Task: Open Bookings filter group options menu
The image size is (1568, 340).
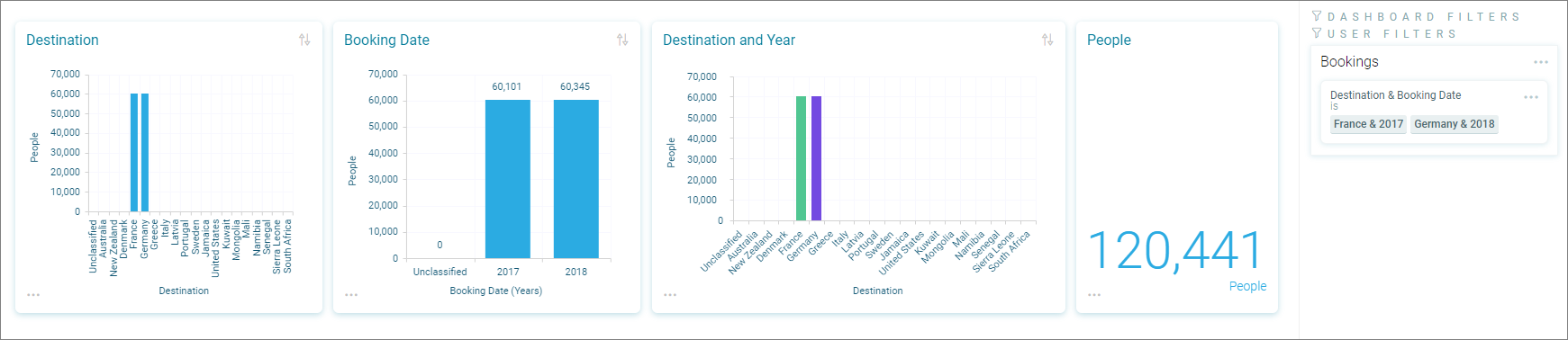Action: coord(1541,62)
